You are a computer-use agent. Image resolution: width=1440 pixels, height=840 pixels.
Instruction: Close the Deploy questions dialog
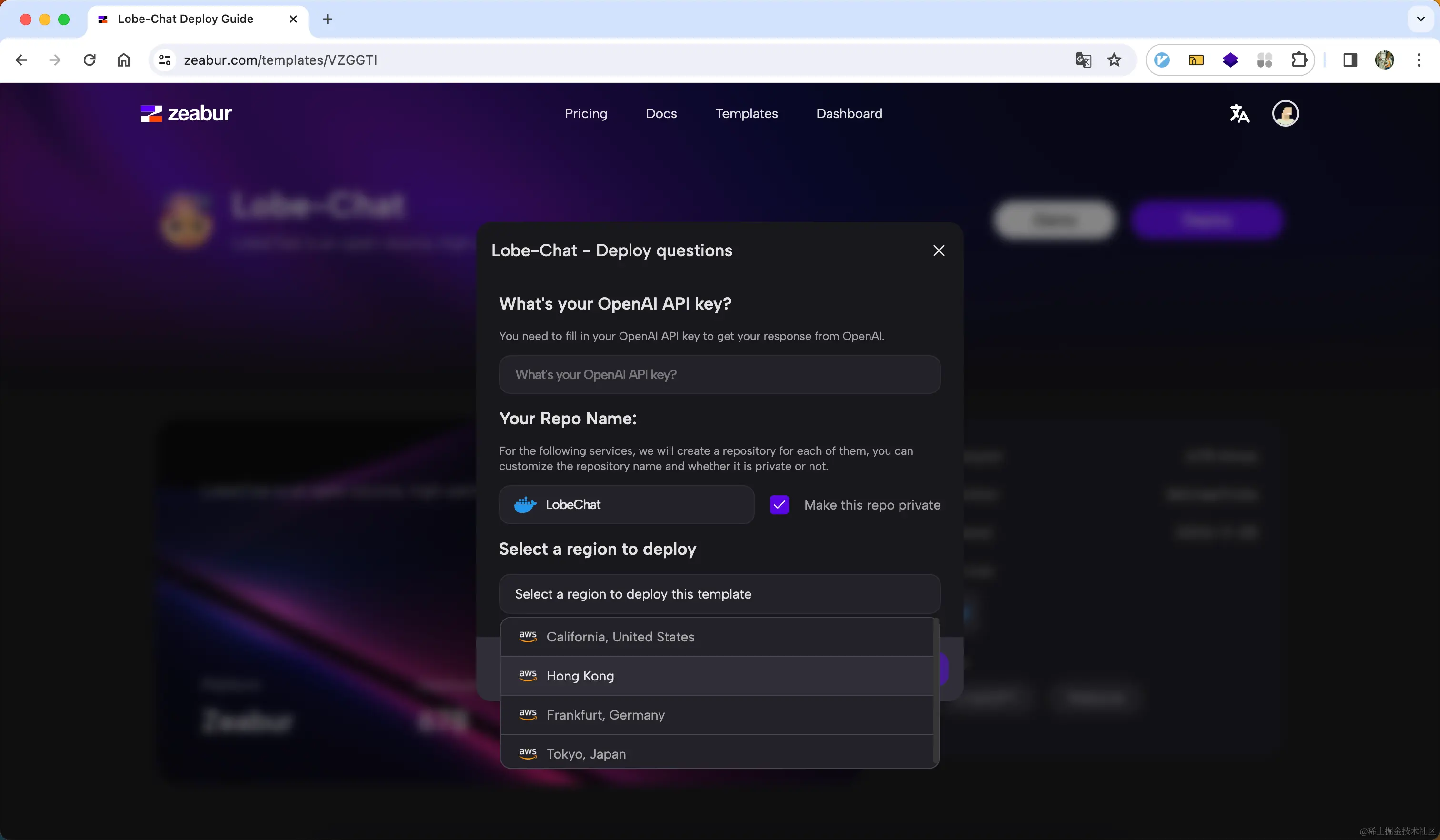938,250
